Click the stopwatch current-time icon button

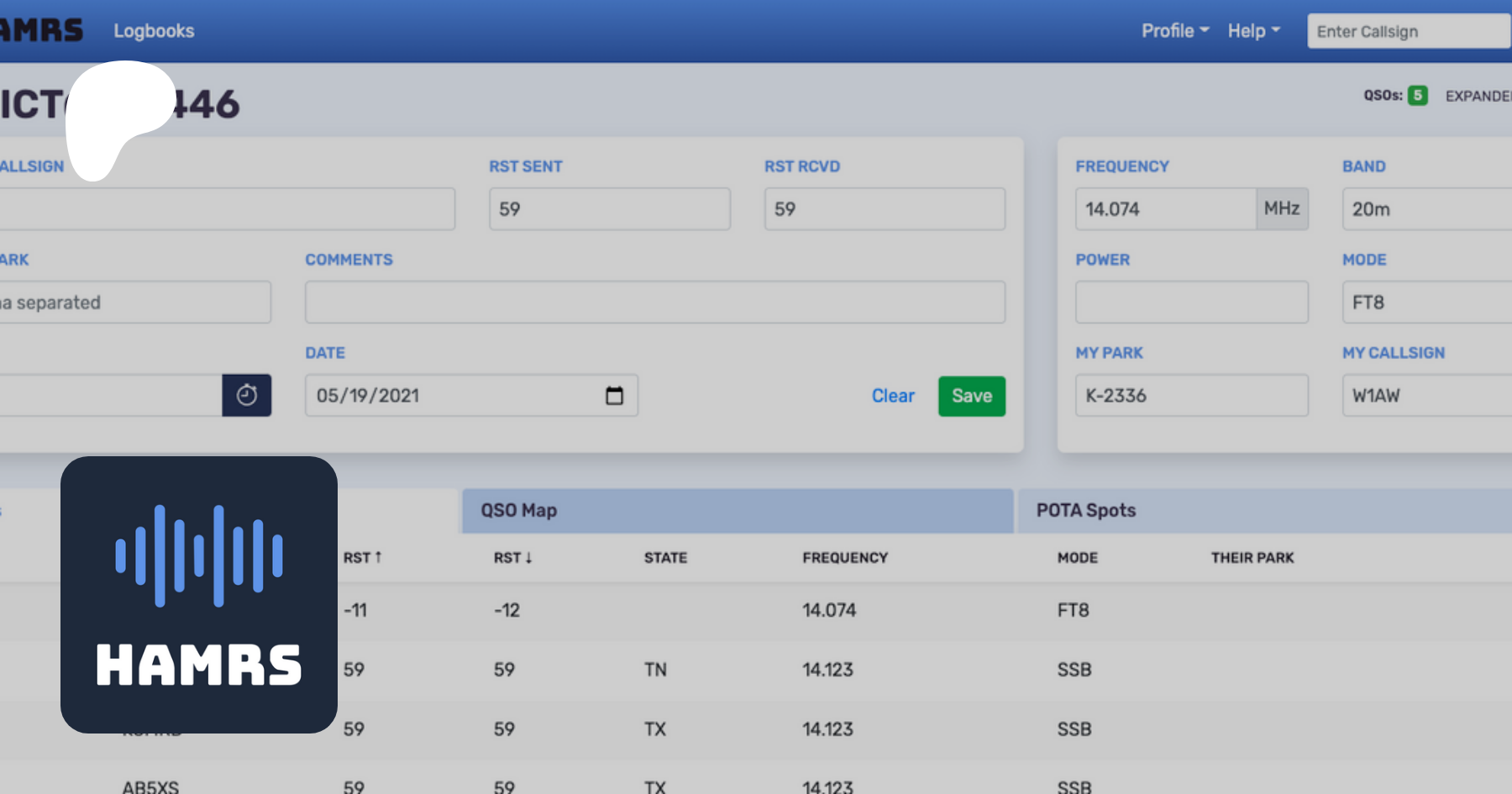[x=246, y=395]
